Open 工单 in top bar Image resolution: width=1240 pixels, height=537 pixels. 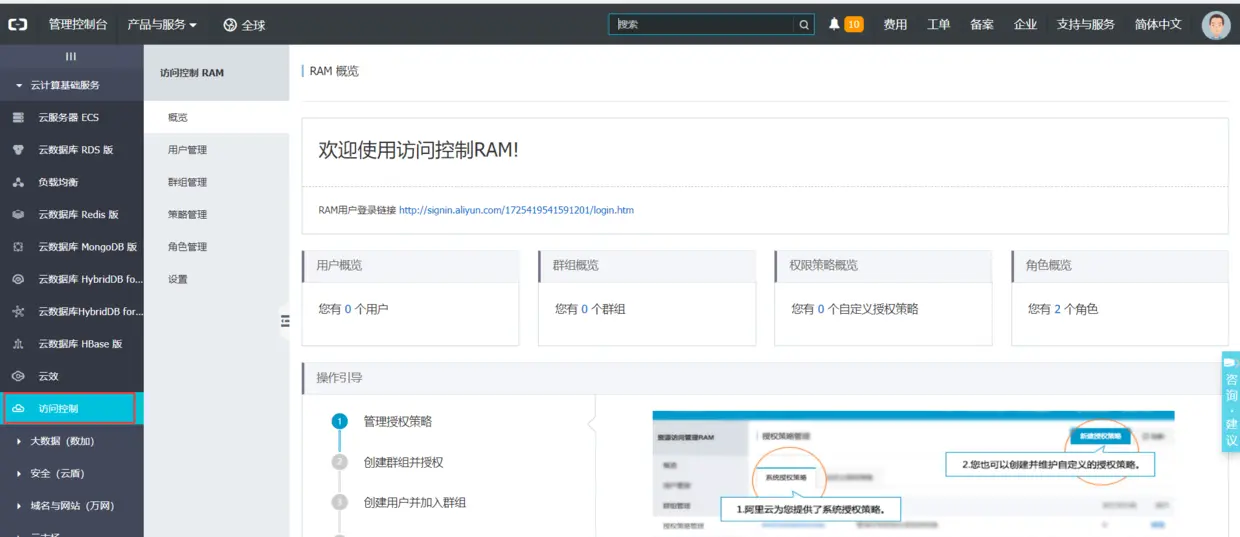pyautogui.click(x=938, y=25)
